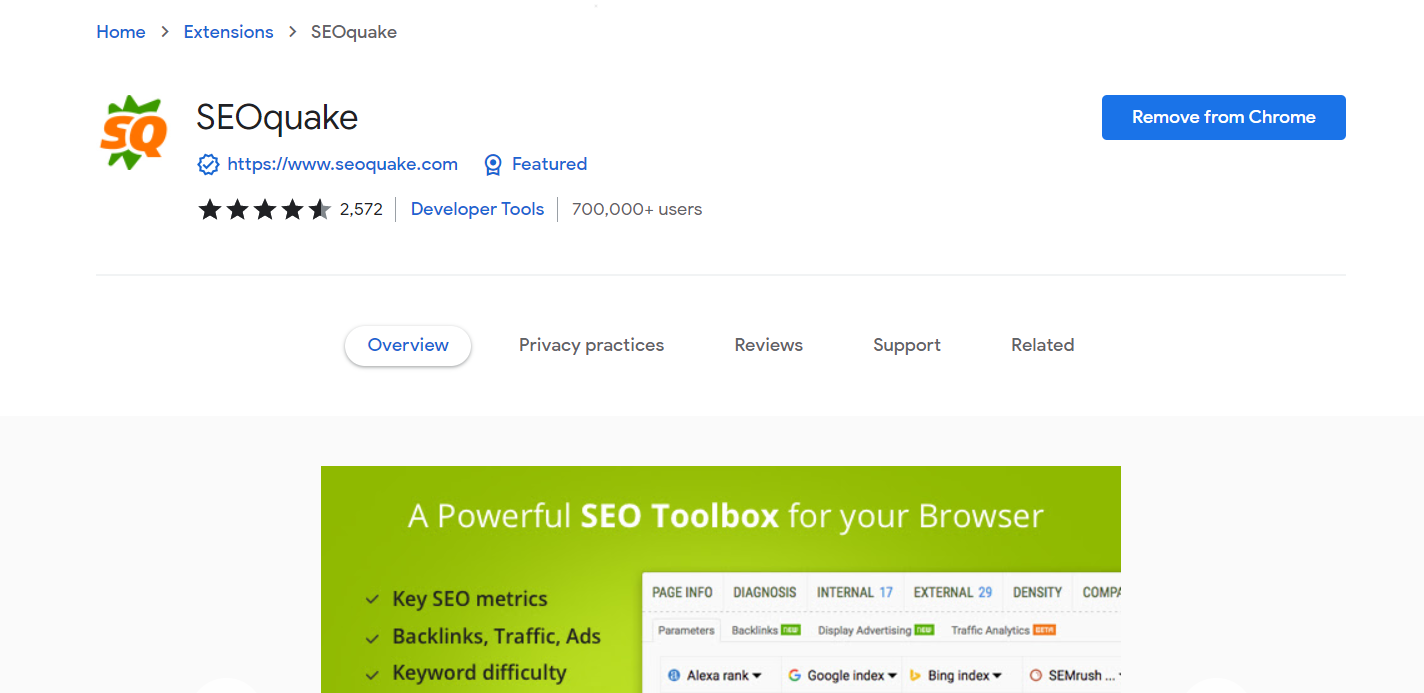Click Parameters subtab in the preview
1424x693 pixels.
pyautogui.click(x=686, y=630)
